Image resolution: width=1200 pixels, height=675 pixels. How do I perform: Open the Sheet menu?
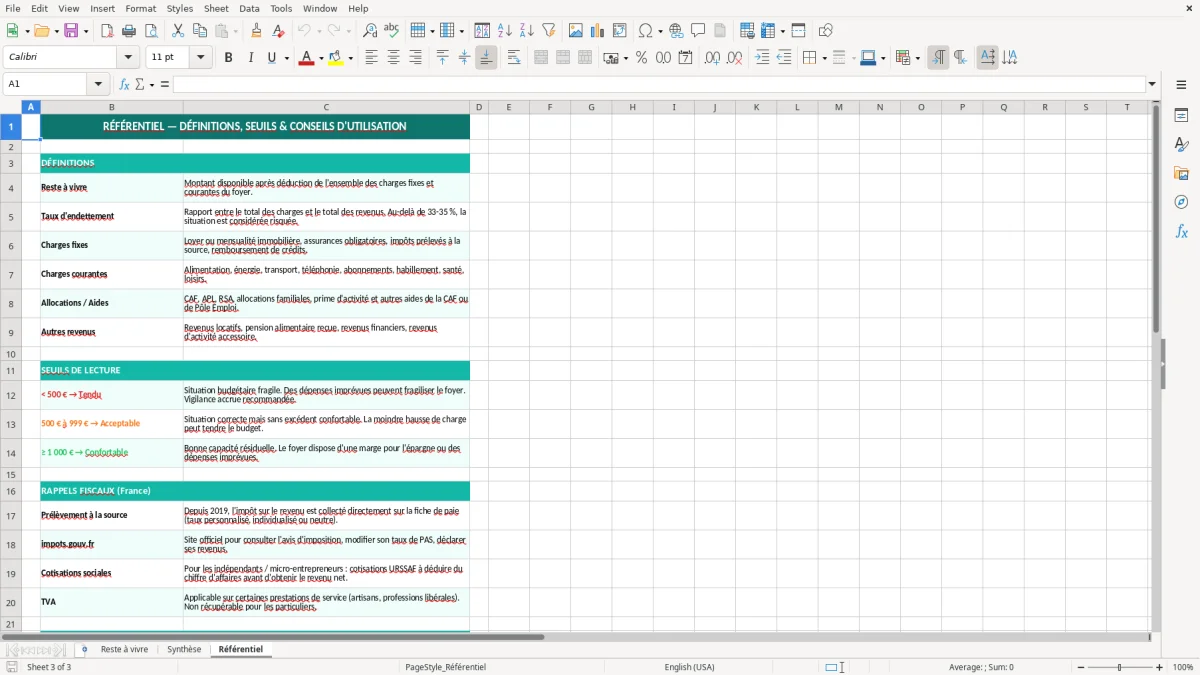216,8
